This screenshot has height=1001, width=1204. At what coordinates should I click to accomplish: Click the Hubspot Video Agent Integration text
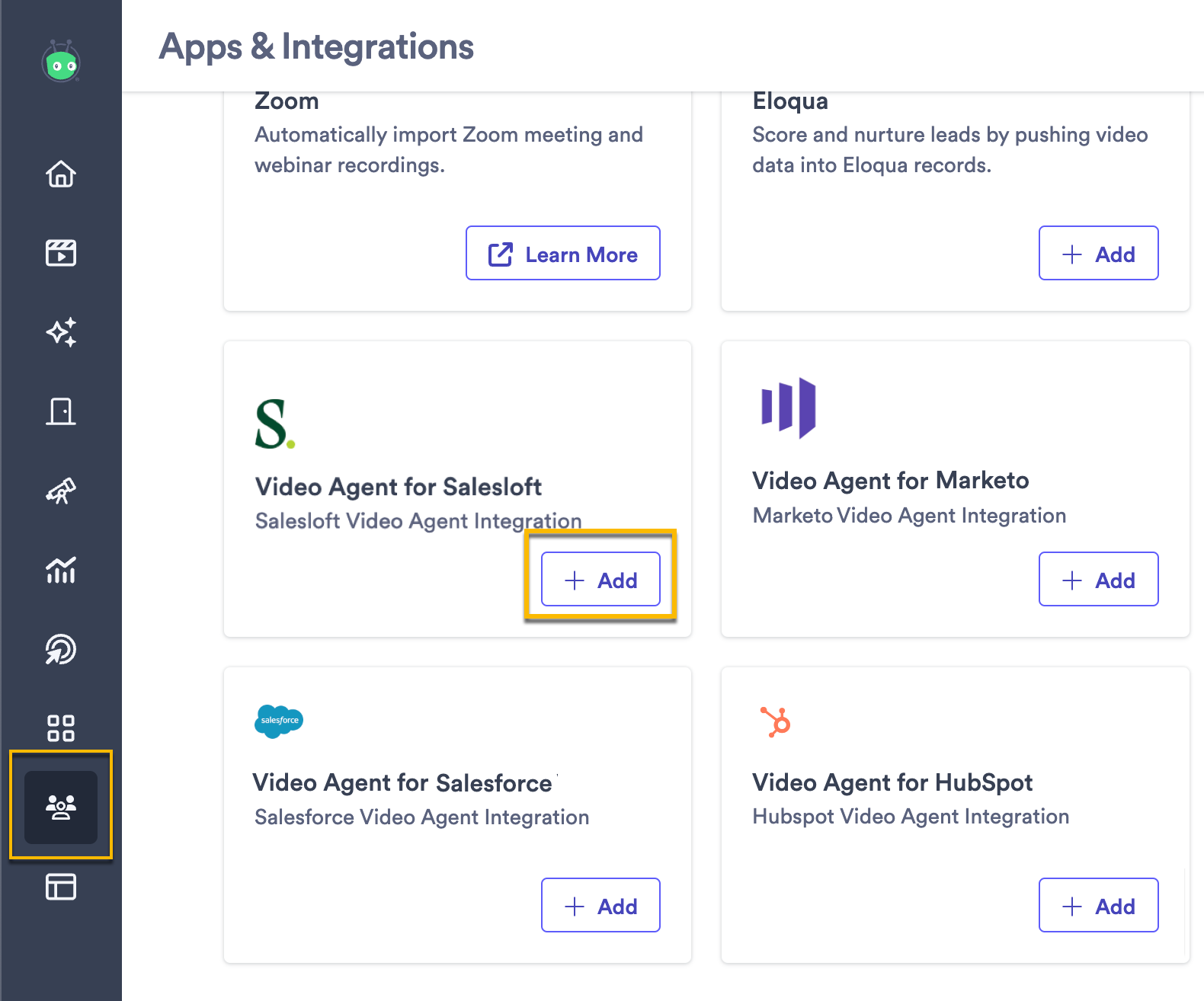pyautogui.click(x=911, y=817)
